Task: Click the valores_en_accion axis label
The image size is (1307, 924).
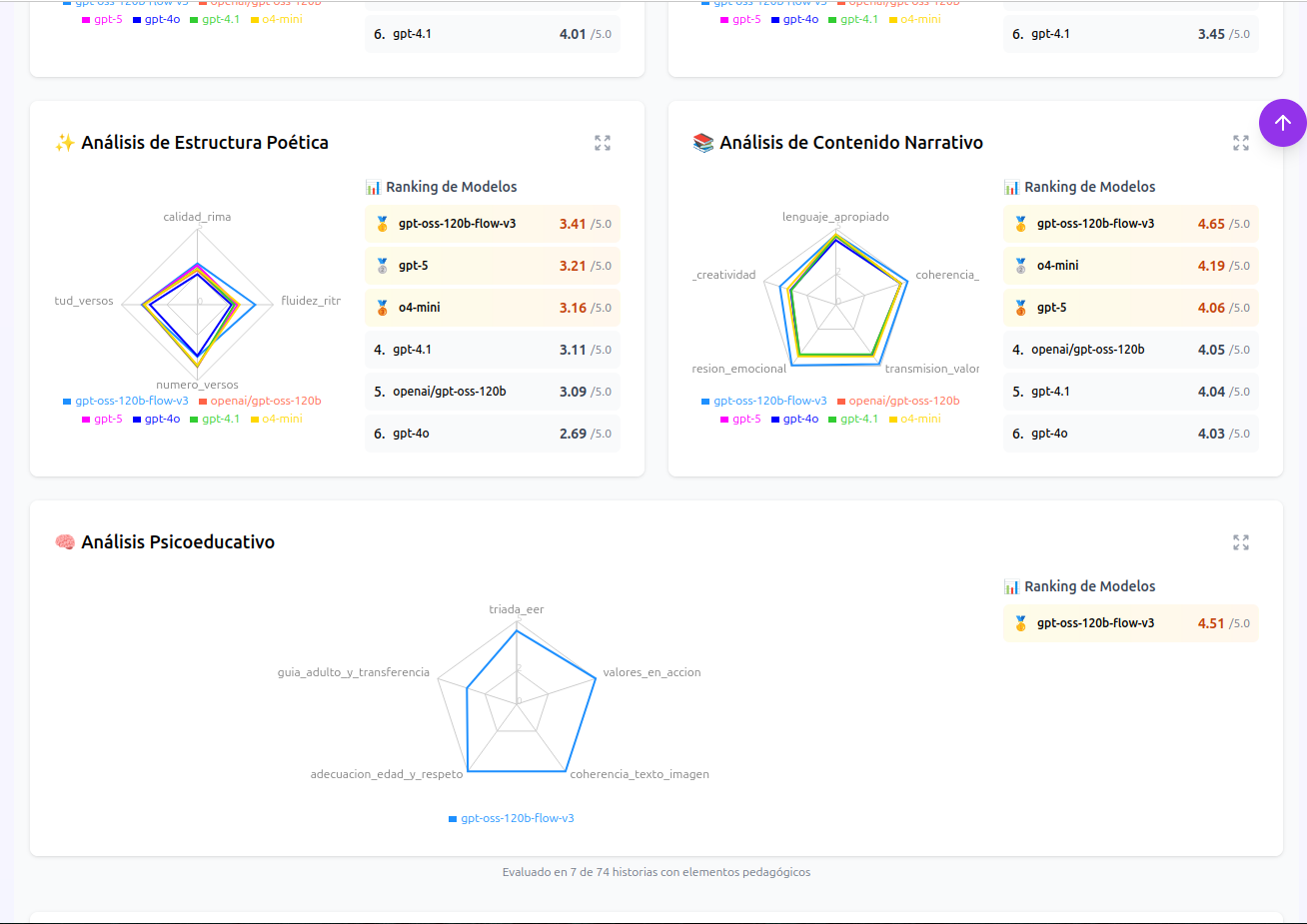Action: point(652,672)
